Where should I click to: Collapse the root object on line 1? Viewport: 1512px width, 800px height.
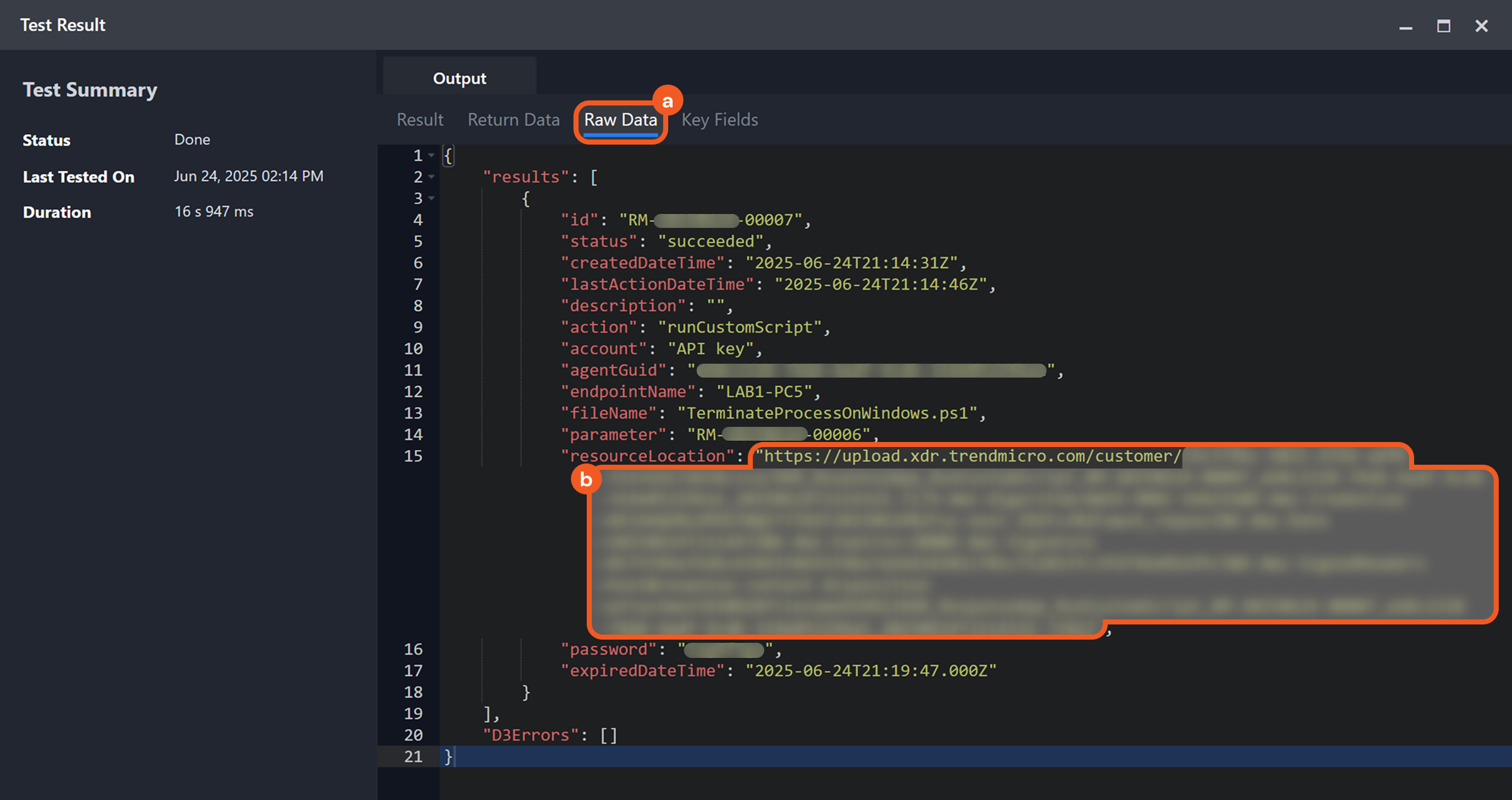point(431,155)
